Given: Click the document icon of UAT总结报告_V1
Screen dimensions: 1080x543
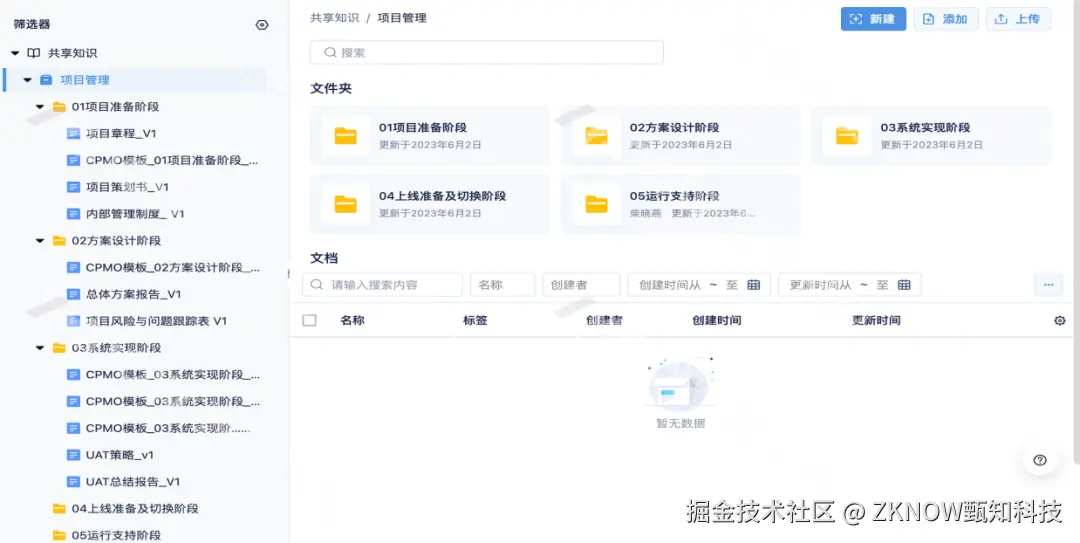Looking at the screenshot, I should coord(74,482).
